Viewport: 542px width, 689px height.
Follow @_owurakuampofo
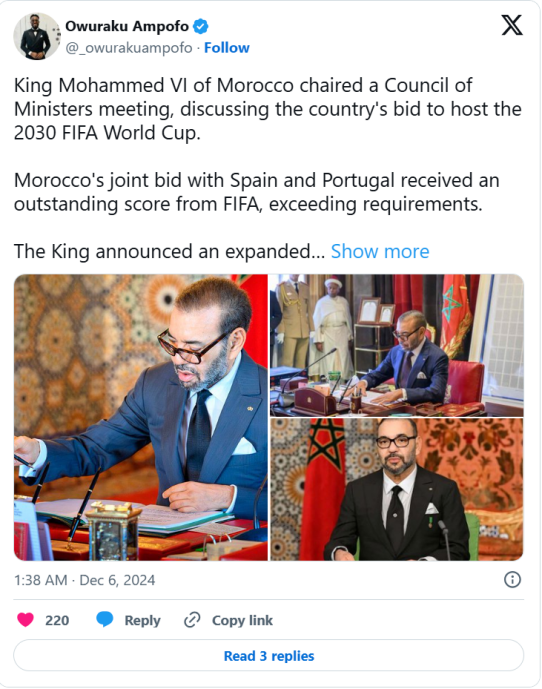[226, 47]
